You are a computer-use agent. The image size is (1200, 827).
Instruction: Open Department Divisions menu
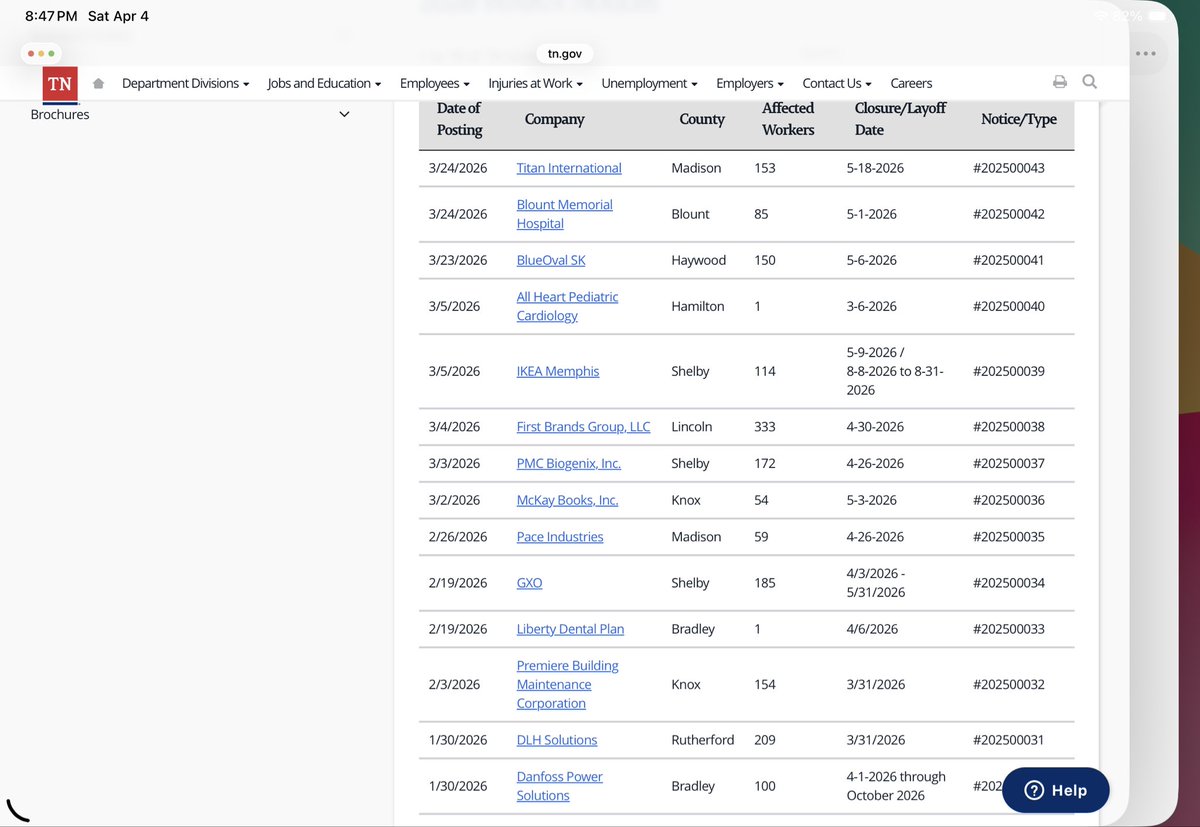[185, 83]
